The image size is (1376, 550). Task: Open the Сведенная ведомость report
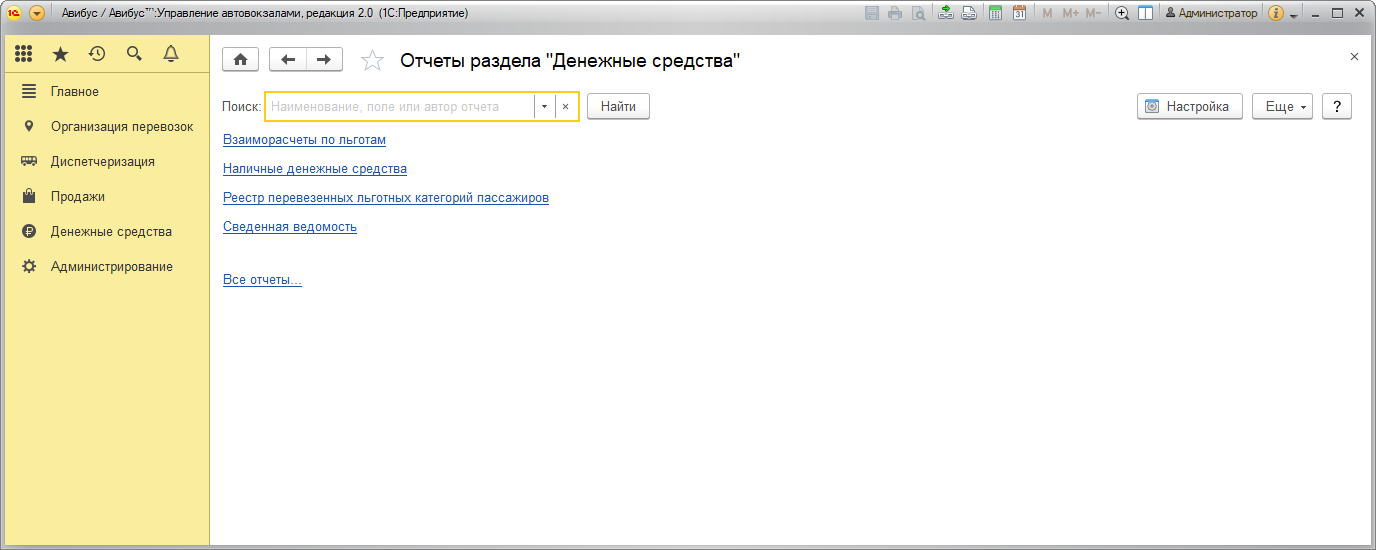tap(290, 227)
